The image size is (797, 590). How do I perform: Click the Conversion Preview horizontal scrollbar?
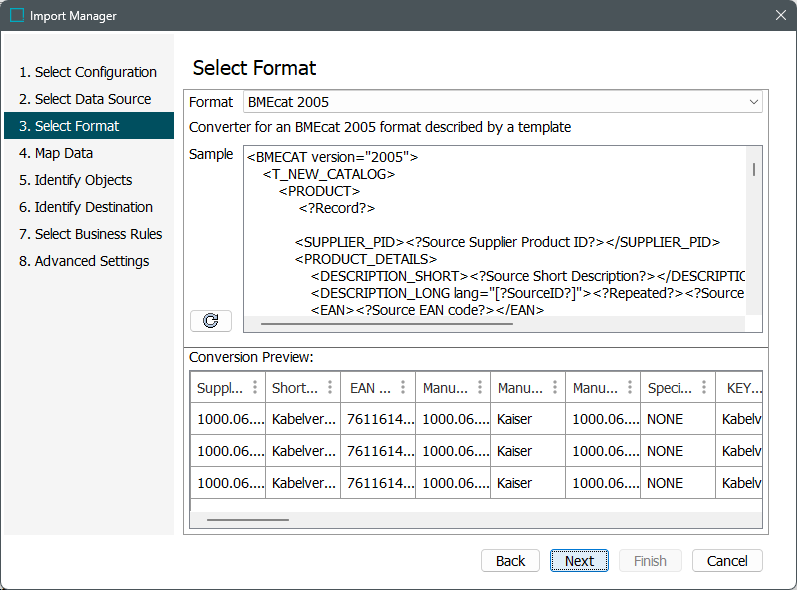pyautogui.click(x=248, y=520)
